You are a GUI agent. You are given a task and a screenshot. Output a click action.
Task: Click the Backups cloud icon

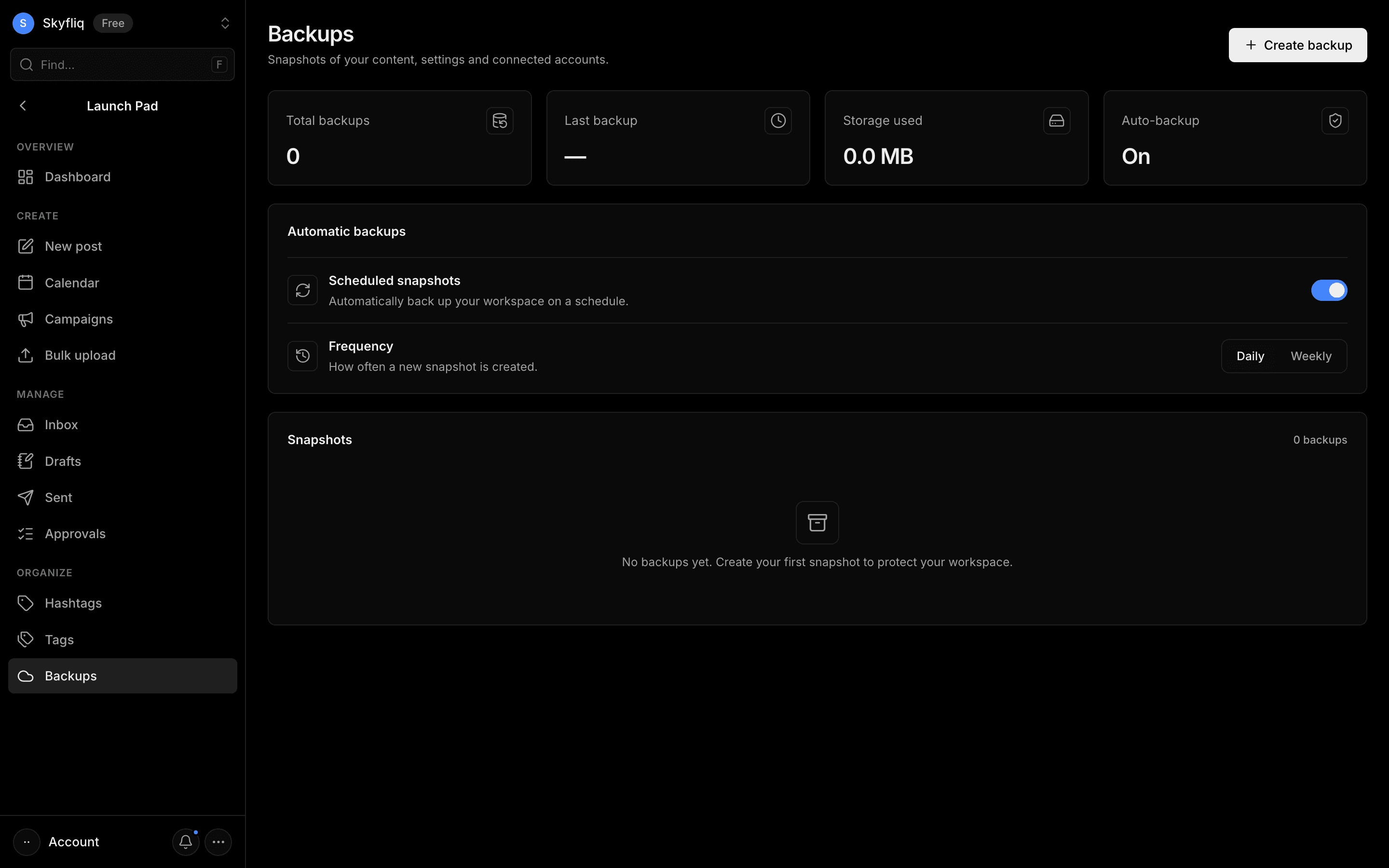25,676
